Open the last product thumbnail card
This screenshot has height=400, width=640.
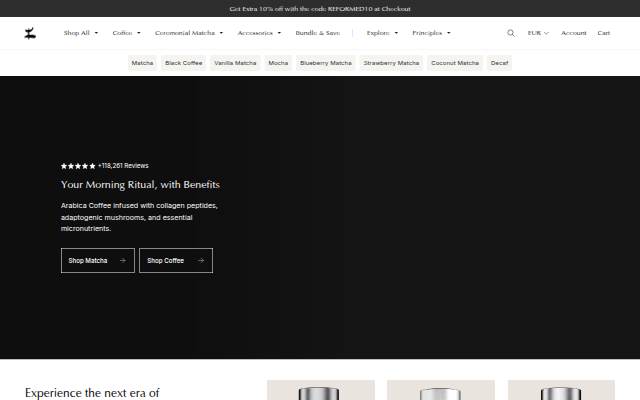[561, 390]
